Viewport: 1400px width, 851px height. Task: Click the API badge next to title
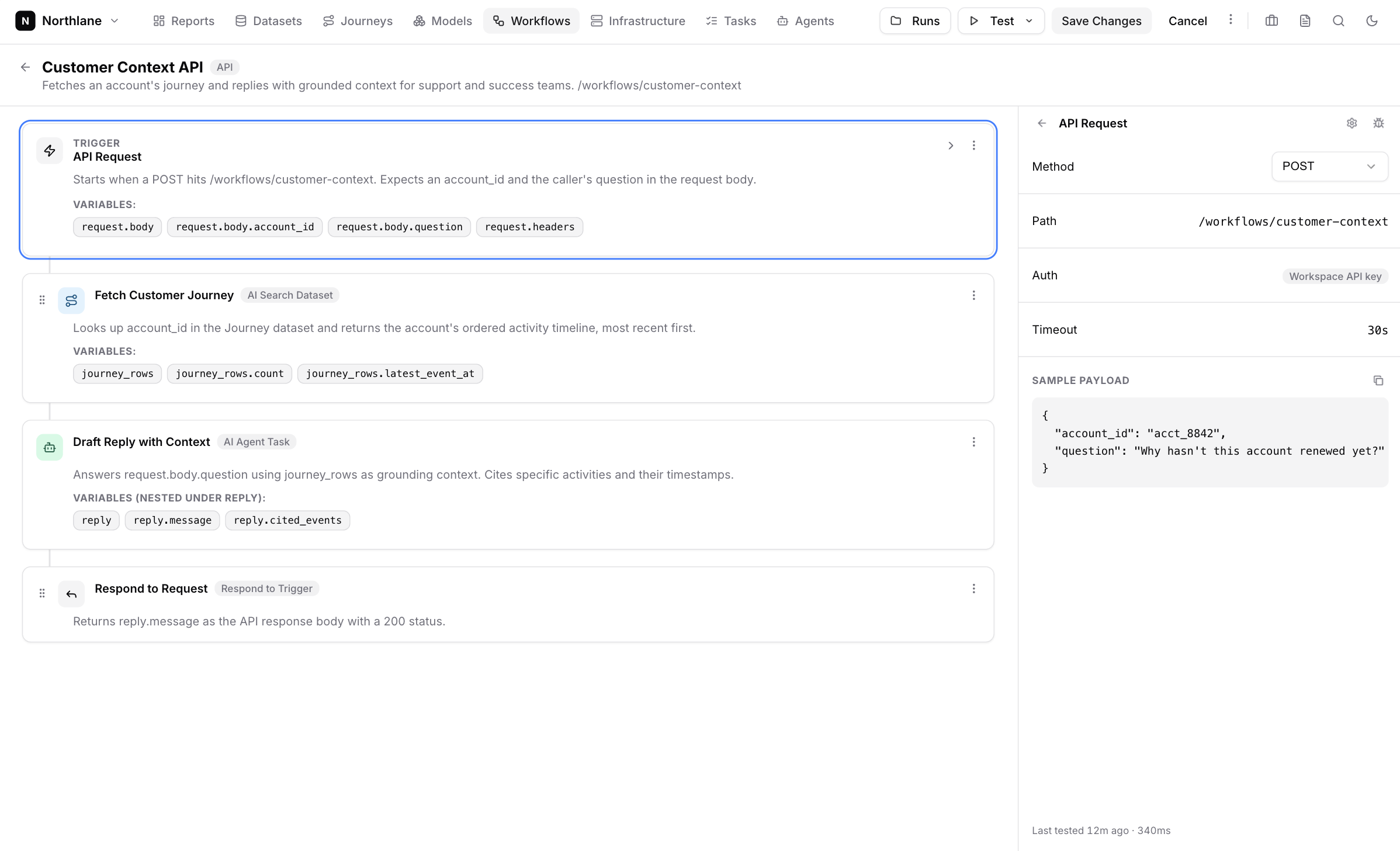coord(225,67)
